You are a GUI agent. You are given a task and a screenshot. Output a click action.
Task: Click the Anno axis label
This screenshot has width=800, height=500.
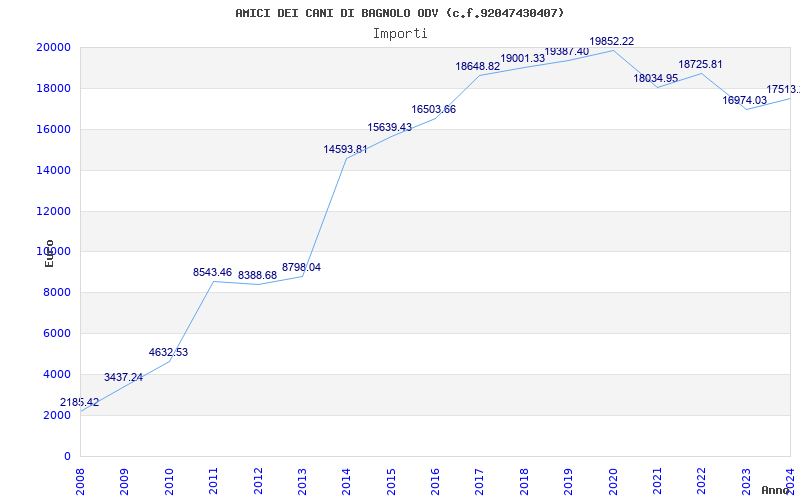click(x=775, y=490)
